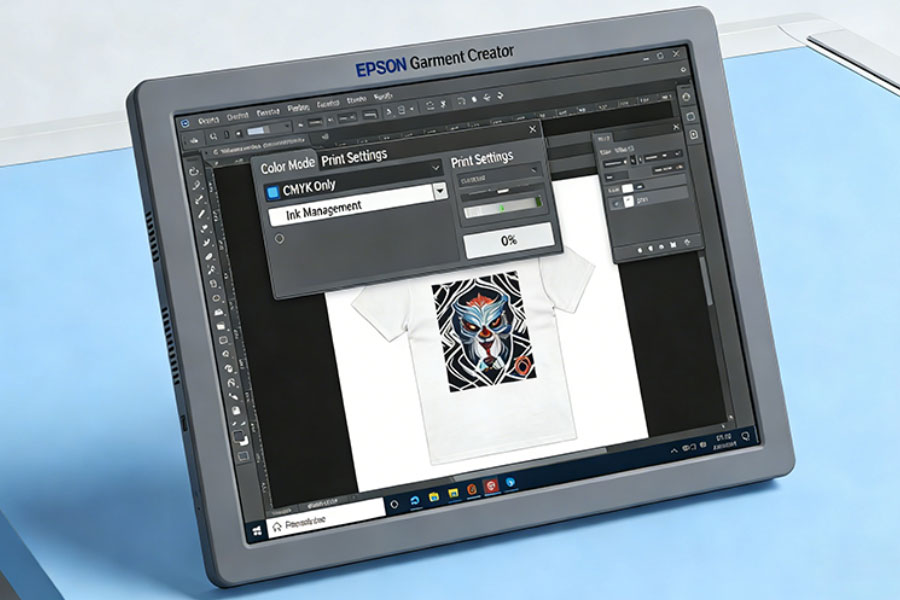This screenshot has height=600, width=900.
Task: Click the foreground color tool at the toolbar bottom
Action: click(239, 435)
